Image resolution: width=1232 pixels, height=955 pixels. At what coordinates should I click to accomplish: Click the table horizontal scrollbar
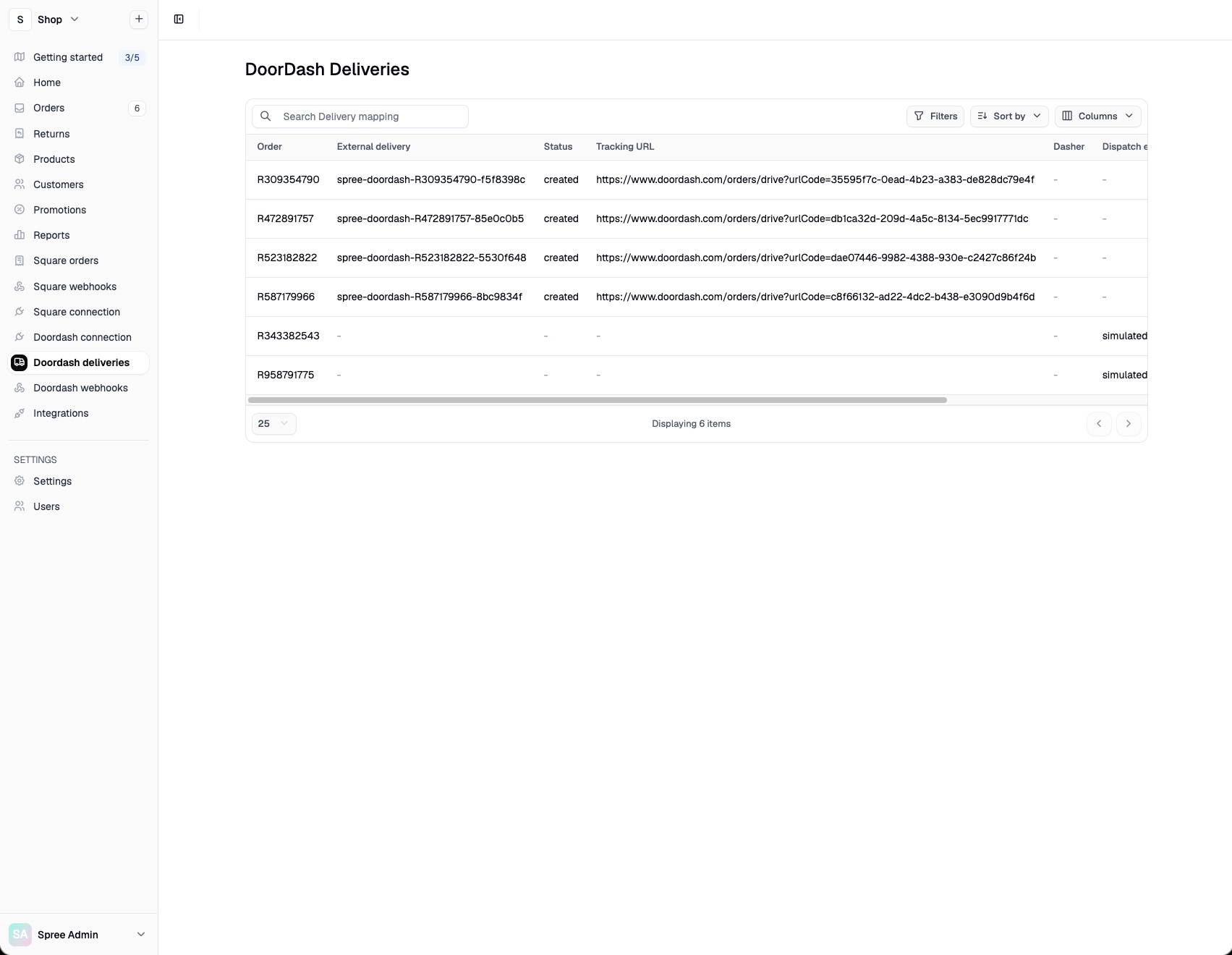click(598, 400)
